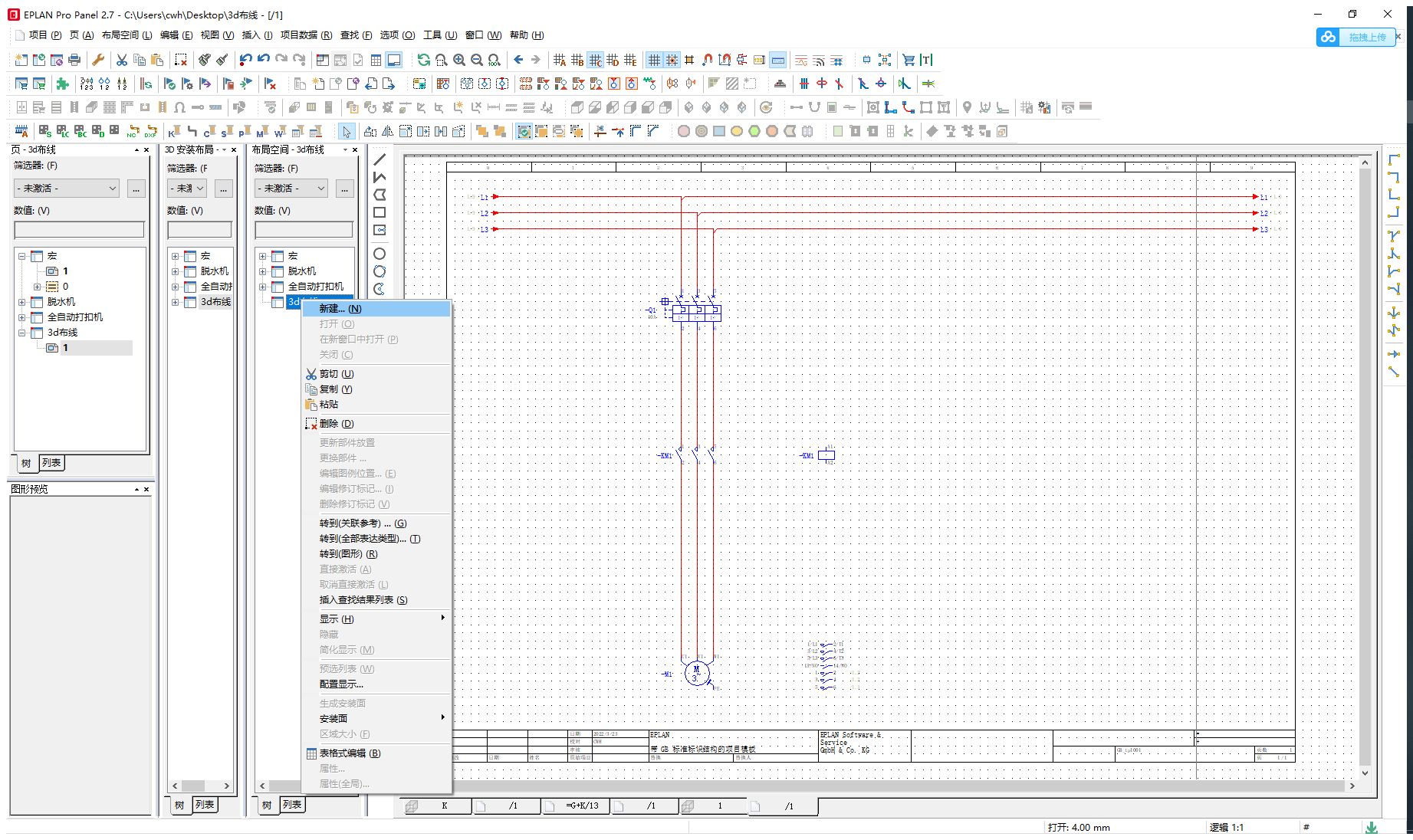
Task: Open the 项目数据 menu
Action: pyautogui.click(x=306, y=35)
